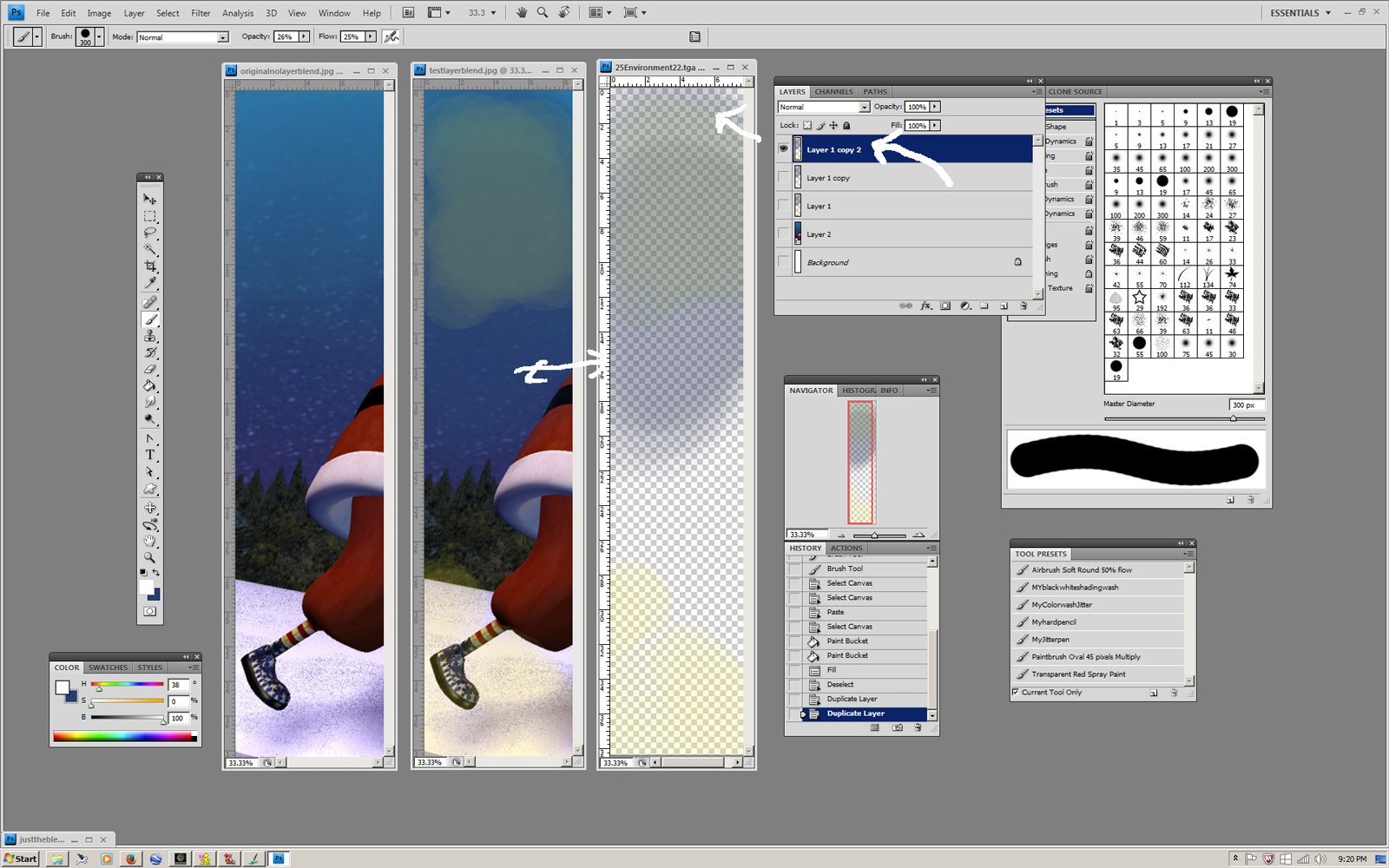Open the Filter menu
The width and height of the screenshot is (1389, 868).
click(201, 13)
